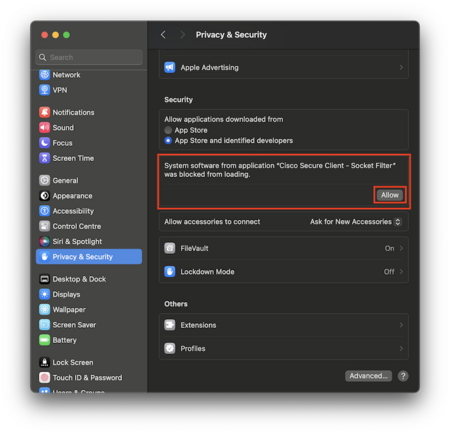Click the blocked system software message

280,170
